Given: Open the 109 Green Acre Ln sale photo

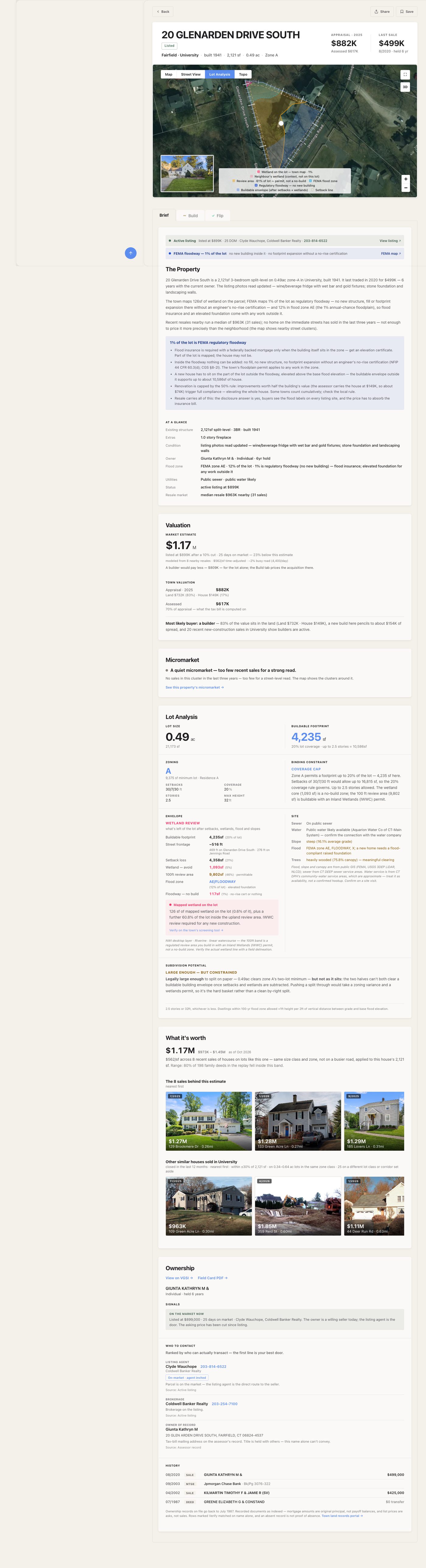Looking at the screenshot, I should 208,1206.
